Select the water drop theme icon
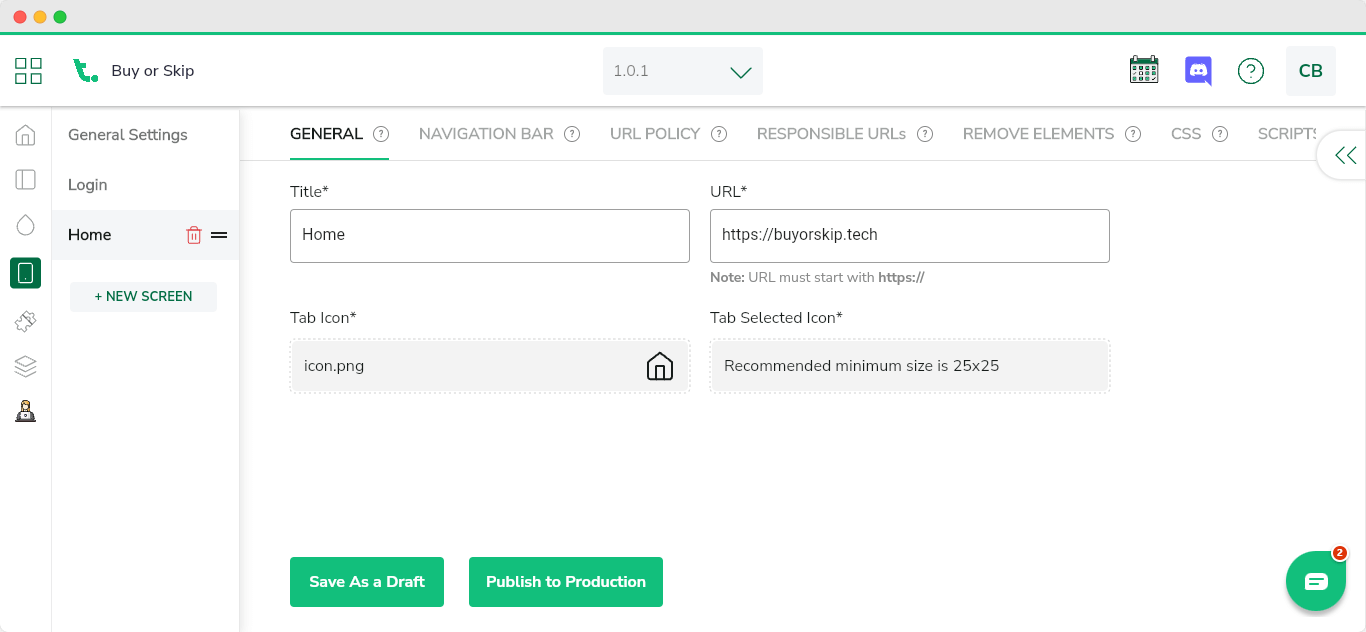 (x=26, y=225)
